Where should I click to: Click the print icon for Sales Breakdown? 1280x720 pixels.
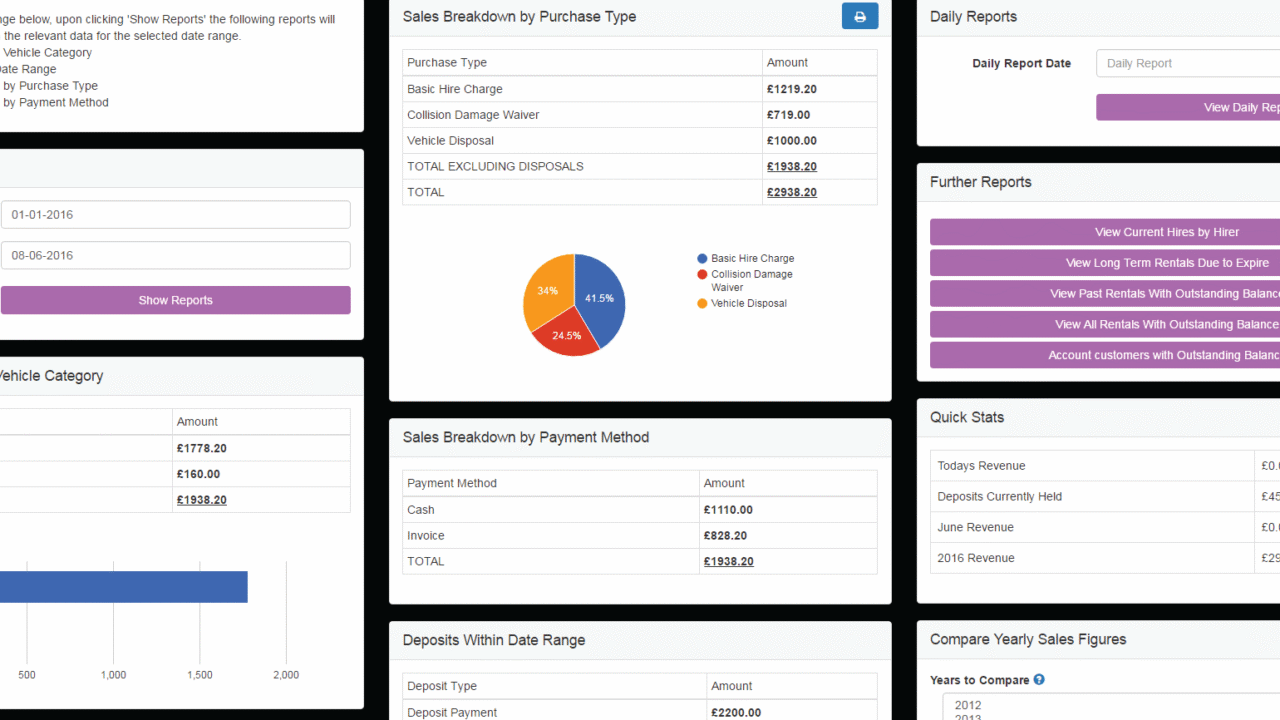point(859,16)
